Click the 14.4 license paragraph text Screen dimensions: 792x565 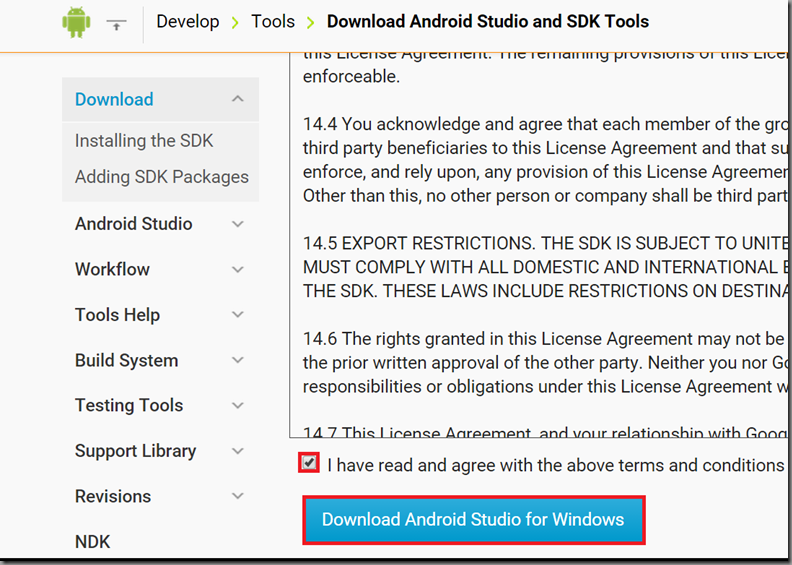(546, 160)
